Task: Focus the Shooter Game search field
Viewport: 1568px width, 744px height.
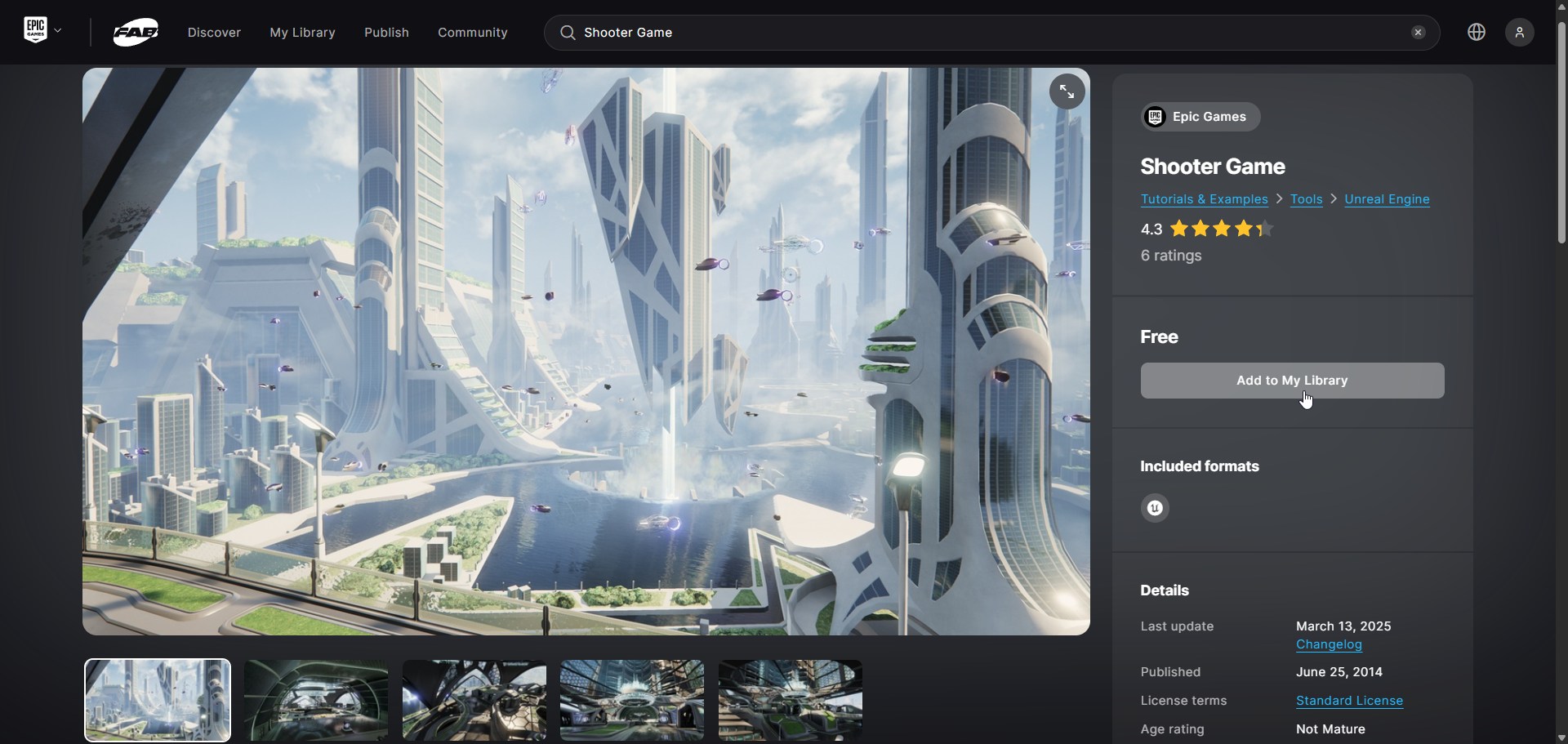Action: (x=992, y=33)
